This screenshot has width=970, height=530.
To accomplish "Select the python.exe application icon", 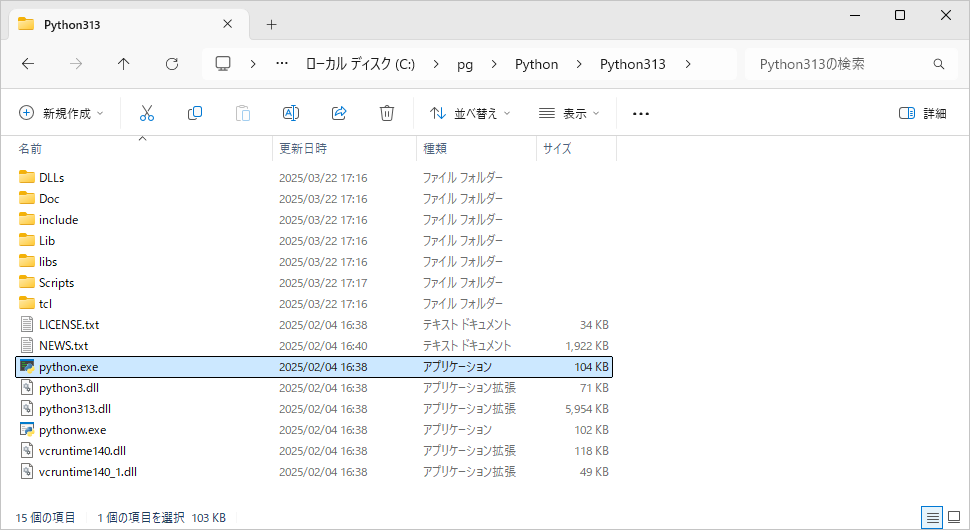I will point(27,367).
